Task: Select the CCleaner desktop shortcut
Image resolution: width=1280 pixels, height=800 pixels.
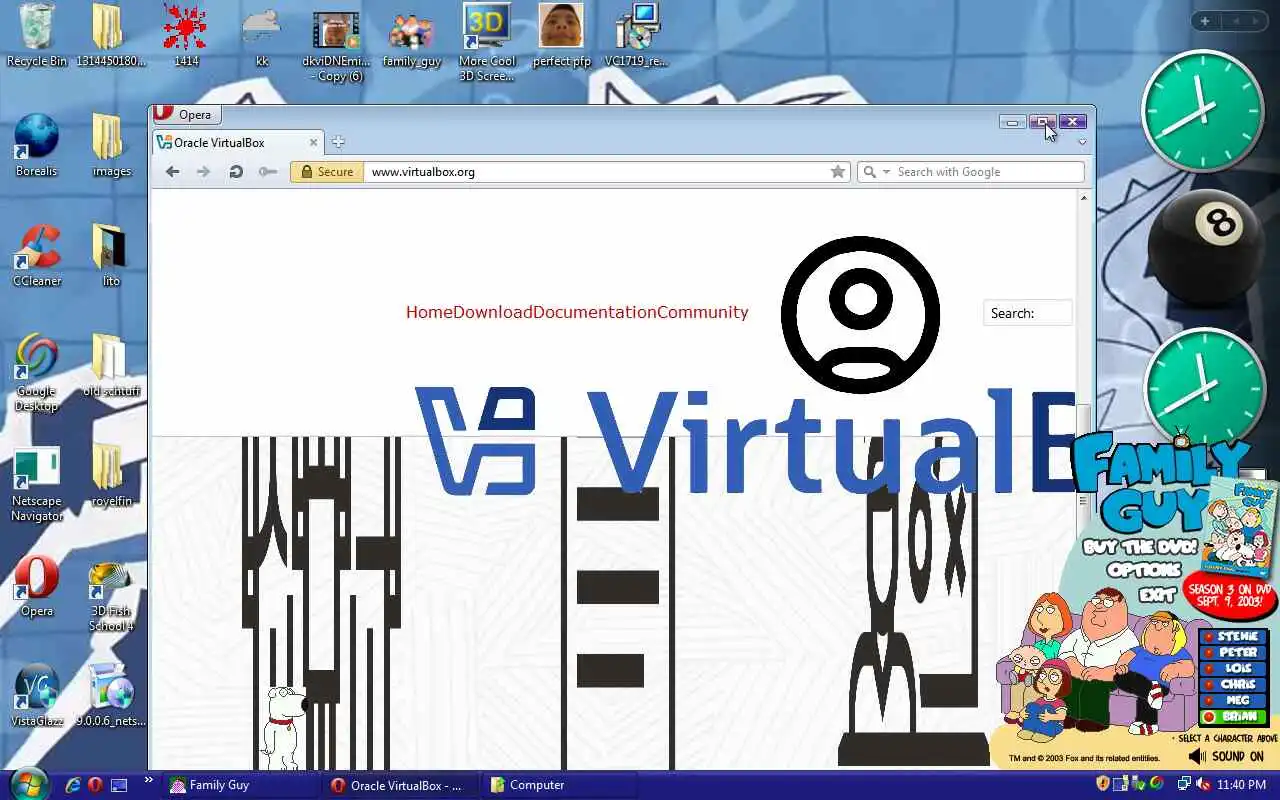Action: [x=37, y=255]
